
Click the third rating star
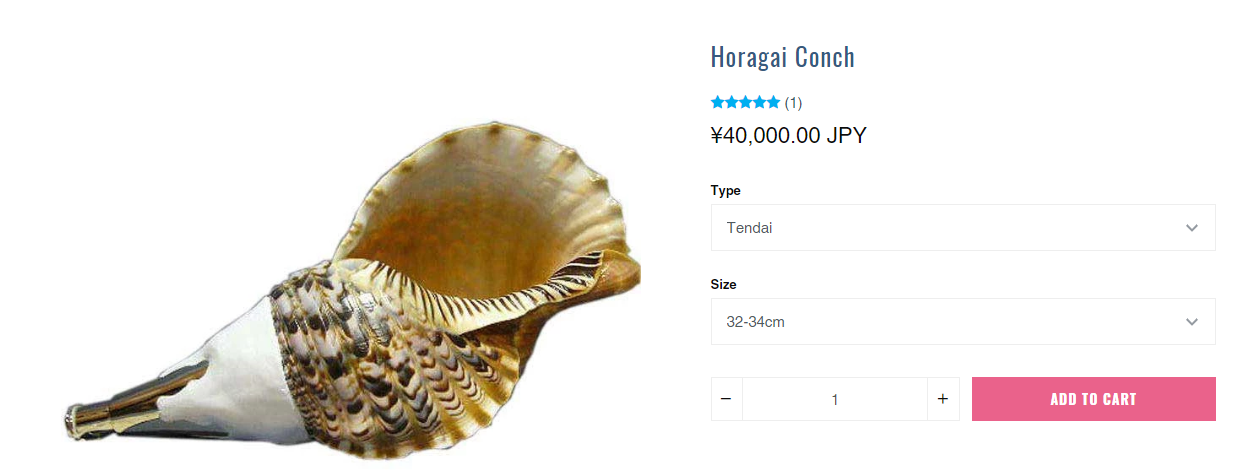click(x=745, y=102)
